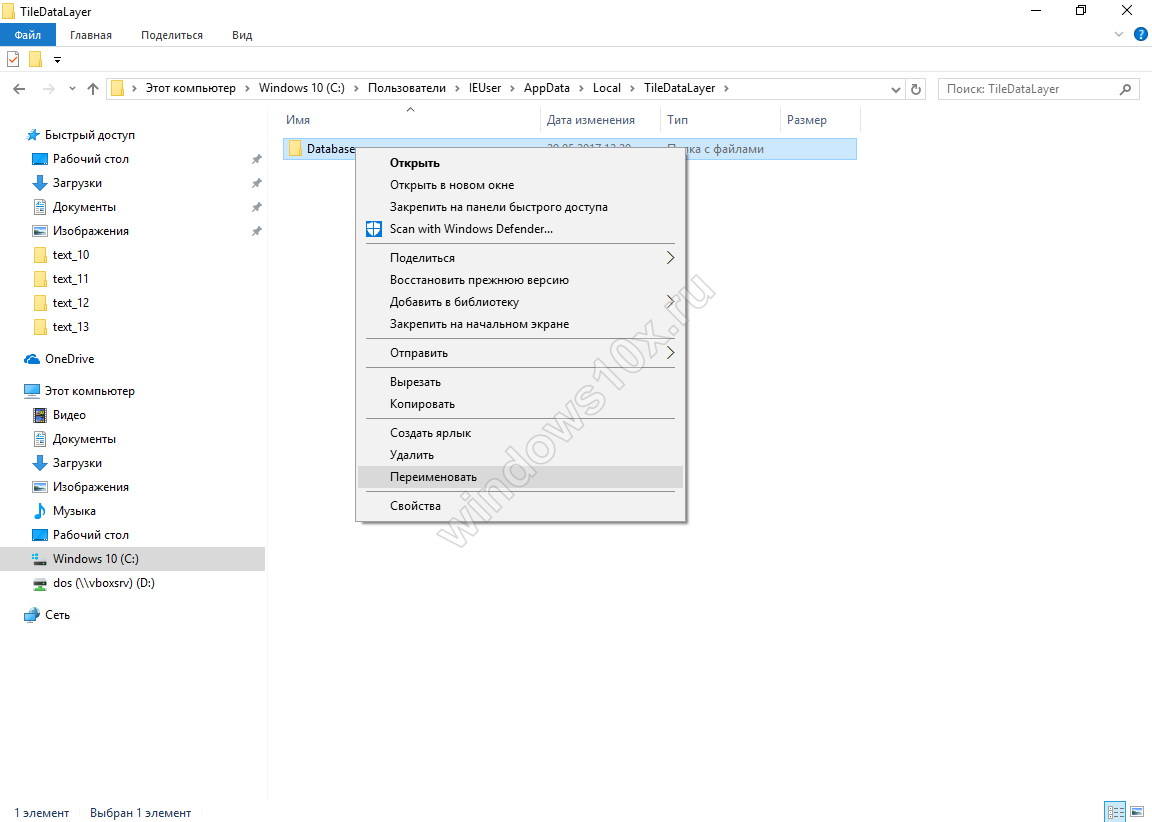This screenshot has height=822, width=1152.
Task: Click the Properties quick access toolbar icon
Action: 13,59
